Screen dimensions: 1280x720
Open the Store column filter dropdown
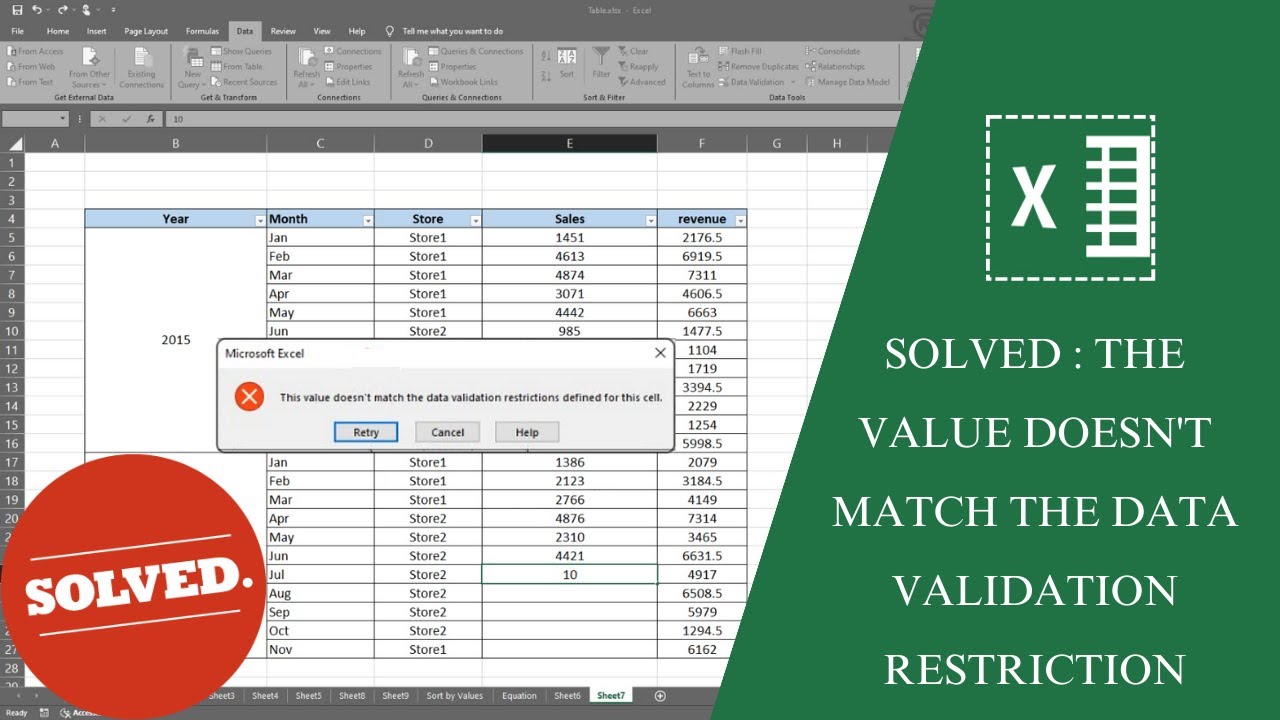coord(475,220)
